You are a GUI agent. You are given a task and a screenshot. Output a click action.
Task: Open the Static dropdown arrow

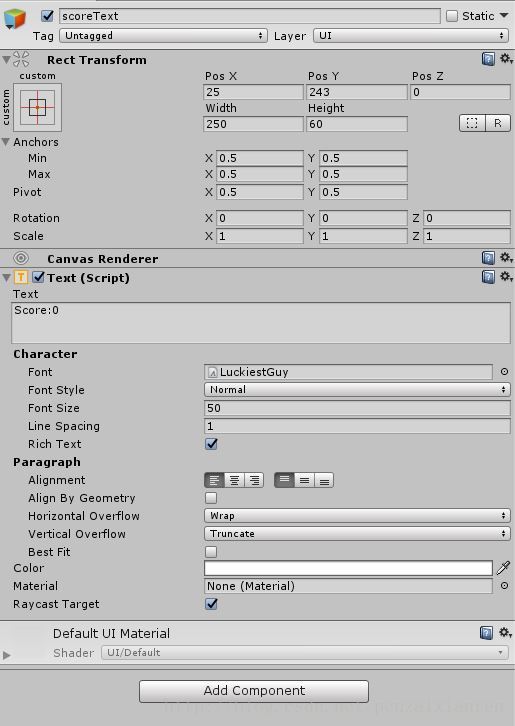point(504,16)
